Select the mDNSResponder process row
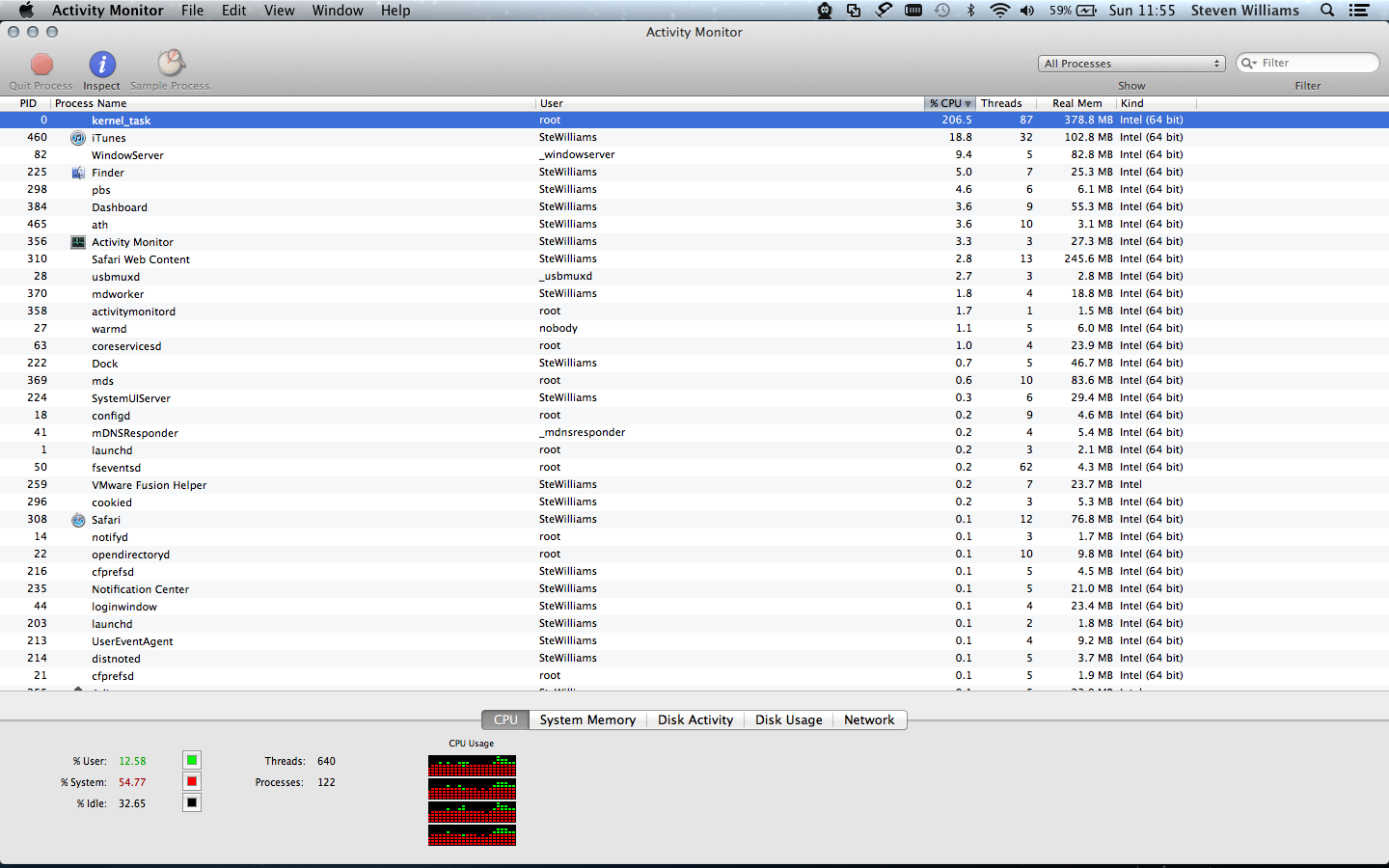 pos(694,433)
